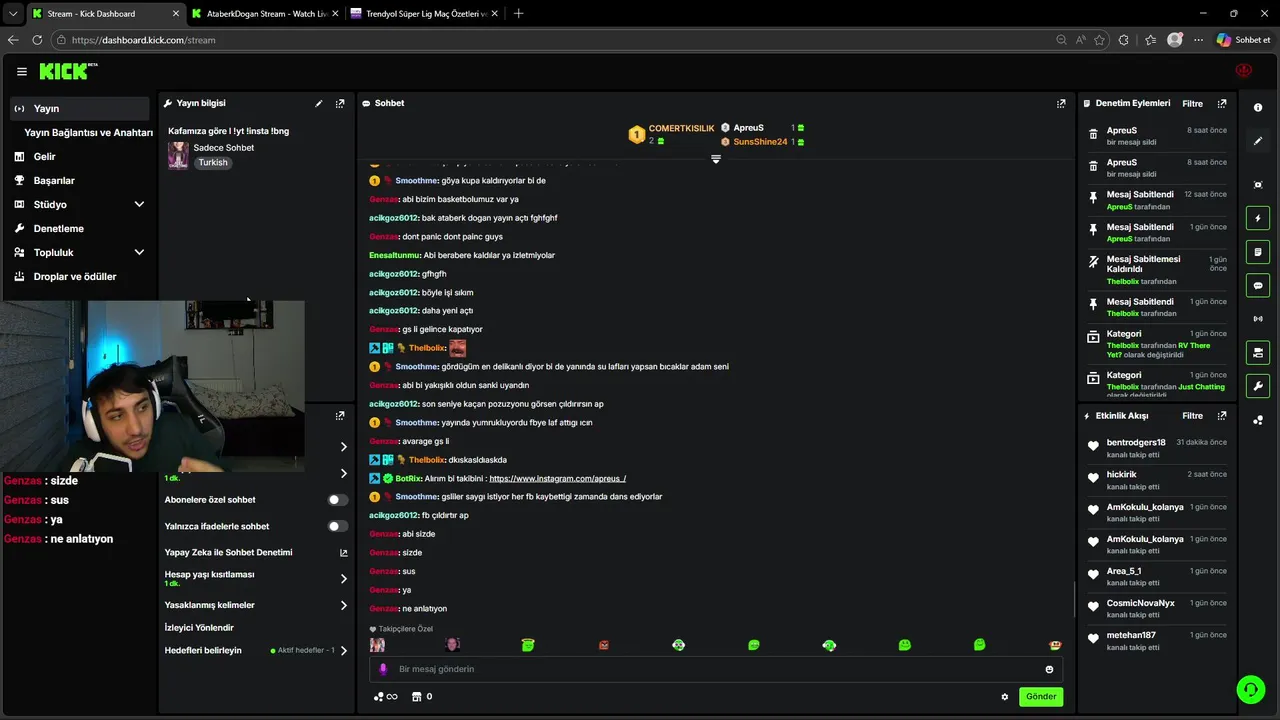This screenshot has width=1280, height=720.
Task: Reload the page with the refresh button
Action: pyautogui.click(x=37, y=40)
